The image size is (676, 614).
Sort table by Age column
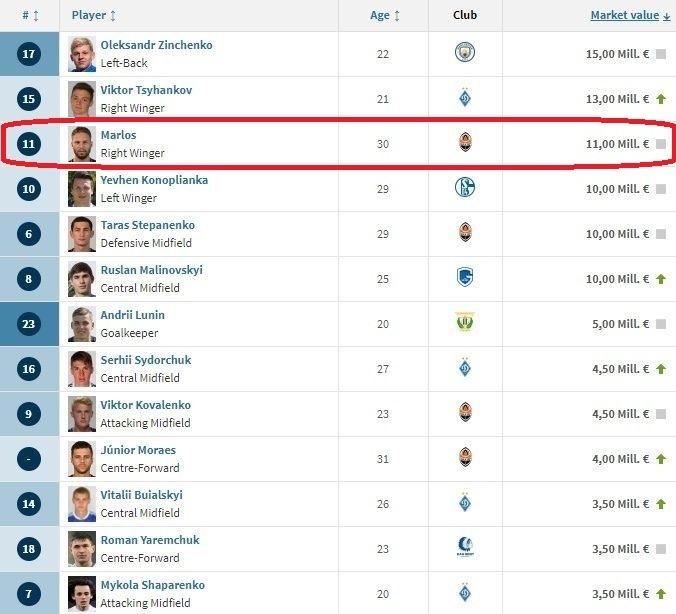tap(385, 15)
